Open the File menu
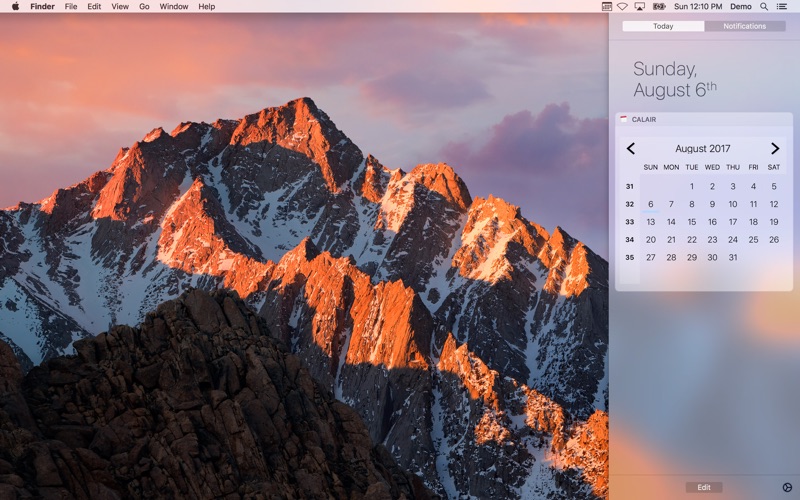800x500 pixels. click(x=71, y=6)
